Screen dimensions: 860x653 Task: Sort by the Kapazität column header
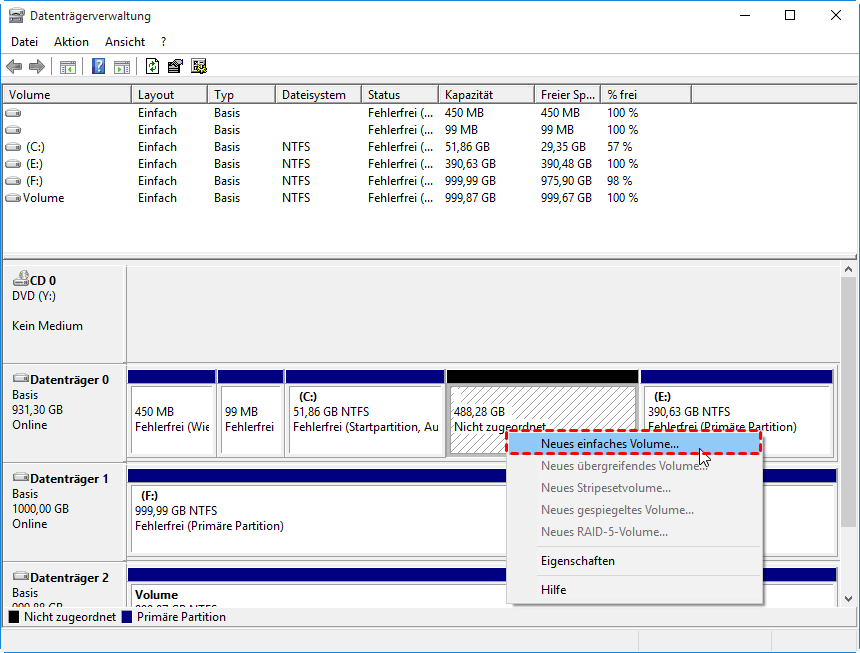tap(486, 95)
